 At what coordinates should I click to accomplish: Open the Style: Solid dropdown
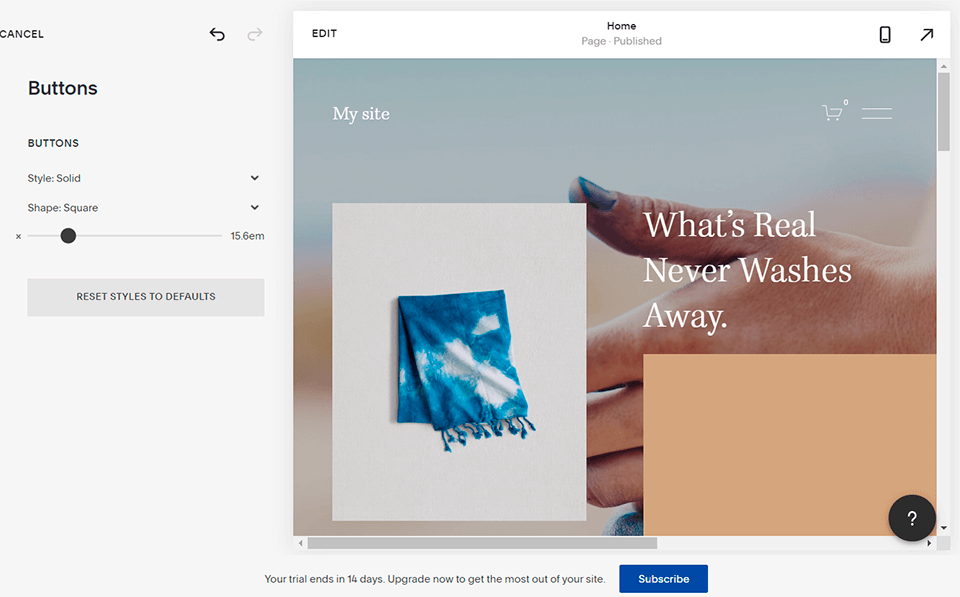click(x=145, y=177)
